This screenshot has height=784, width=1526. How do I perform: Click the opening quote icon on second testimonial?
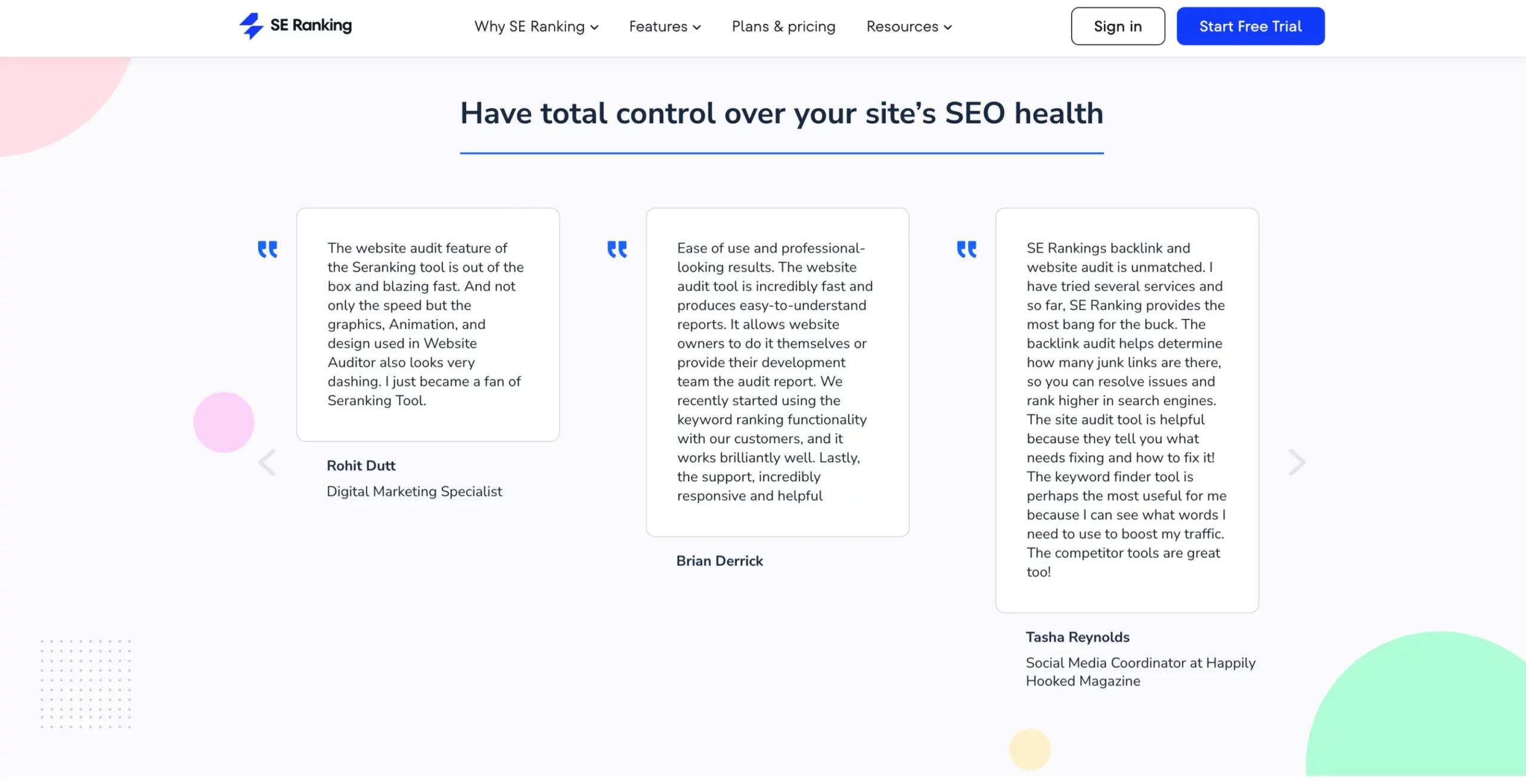pyautogui.click(x=617, y=248)
